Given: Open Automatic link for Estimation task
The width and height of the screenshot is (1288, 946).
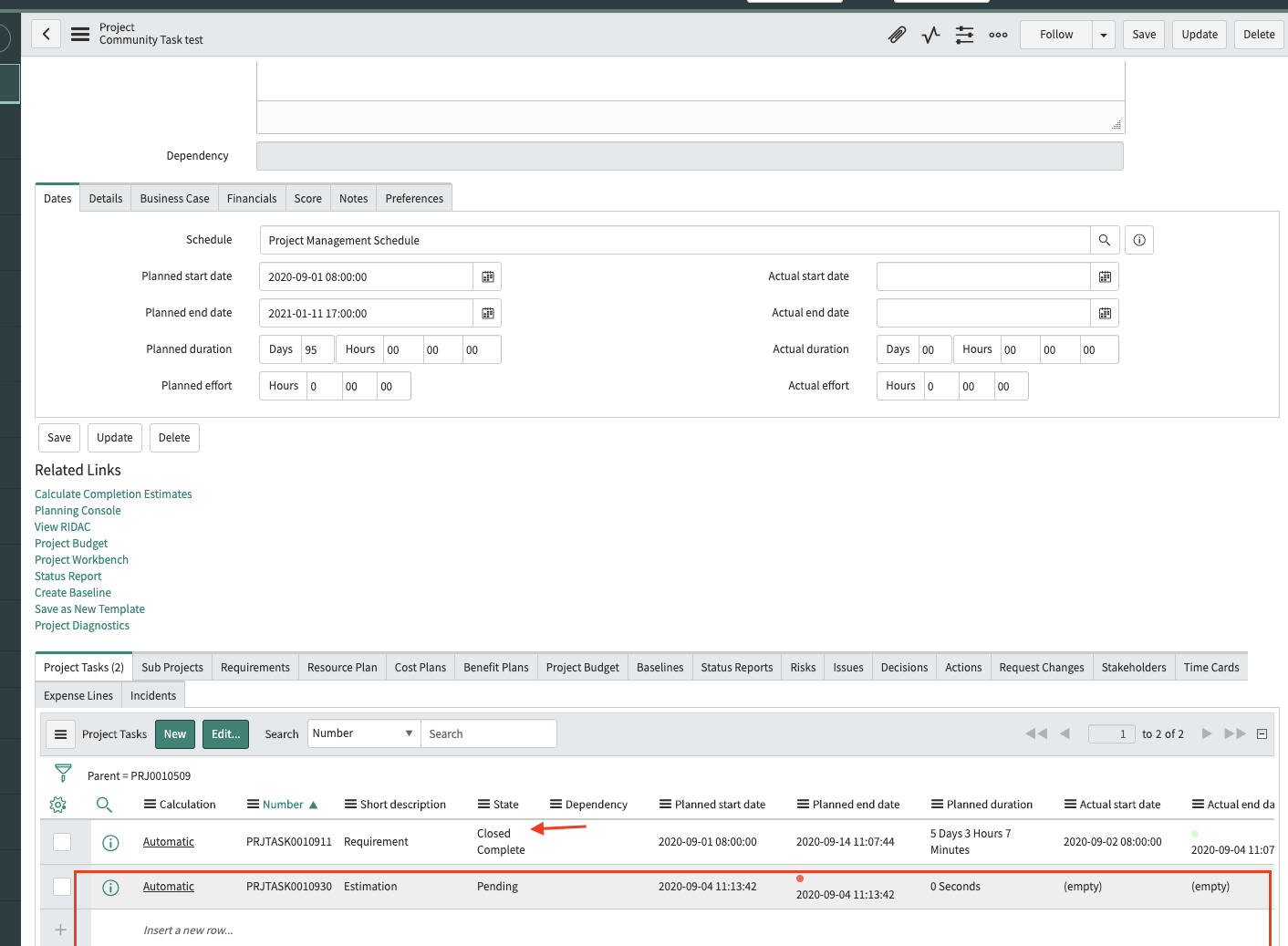Looking at the screenshot, I should coord(169,887).
